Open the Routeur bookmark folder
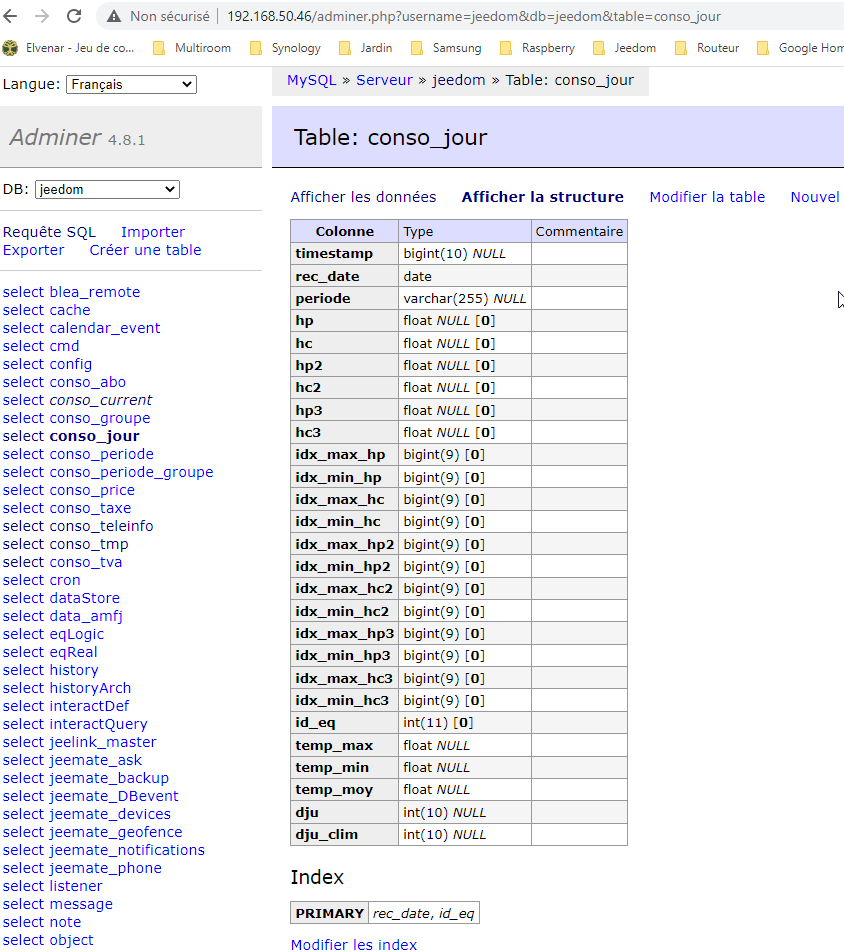The width and height of the screenshot is (844, 952). coord(706,48)
